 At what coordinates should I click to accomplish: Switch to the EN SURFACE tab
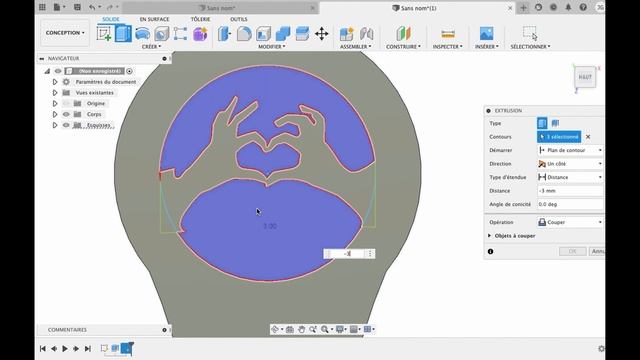(x=154, y=19)
